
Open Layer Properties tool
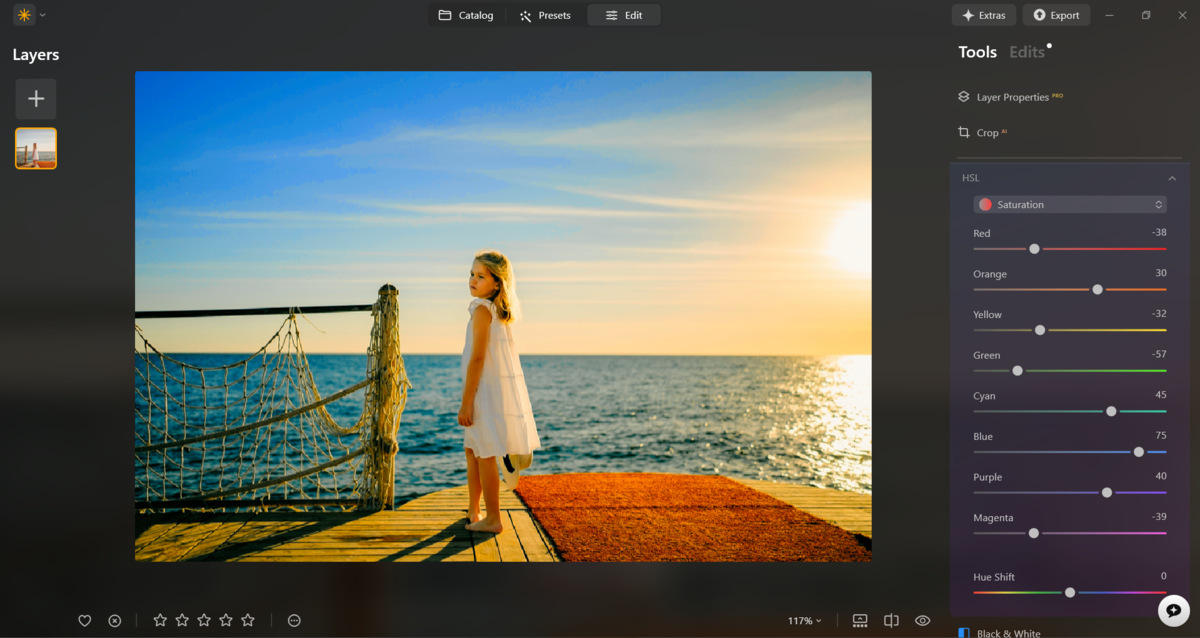(1010, 97)
